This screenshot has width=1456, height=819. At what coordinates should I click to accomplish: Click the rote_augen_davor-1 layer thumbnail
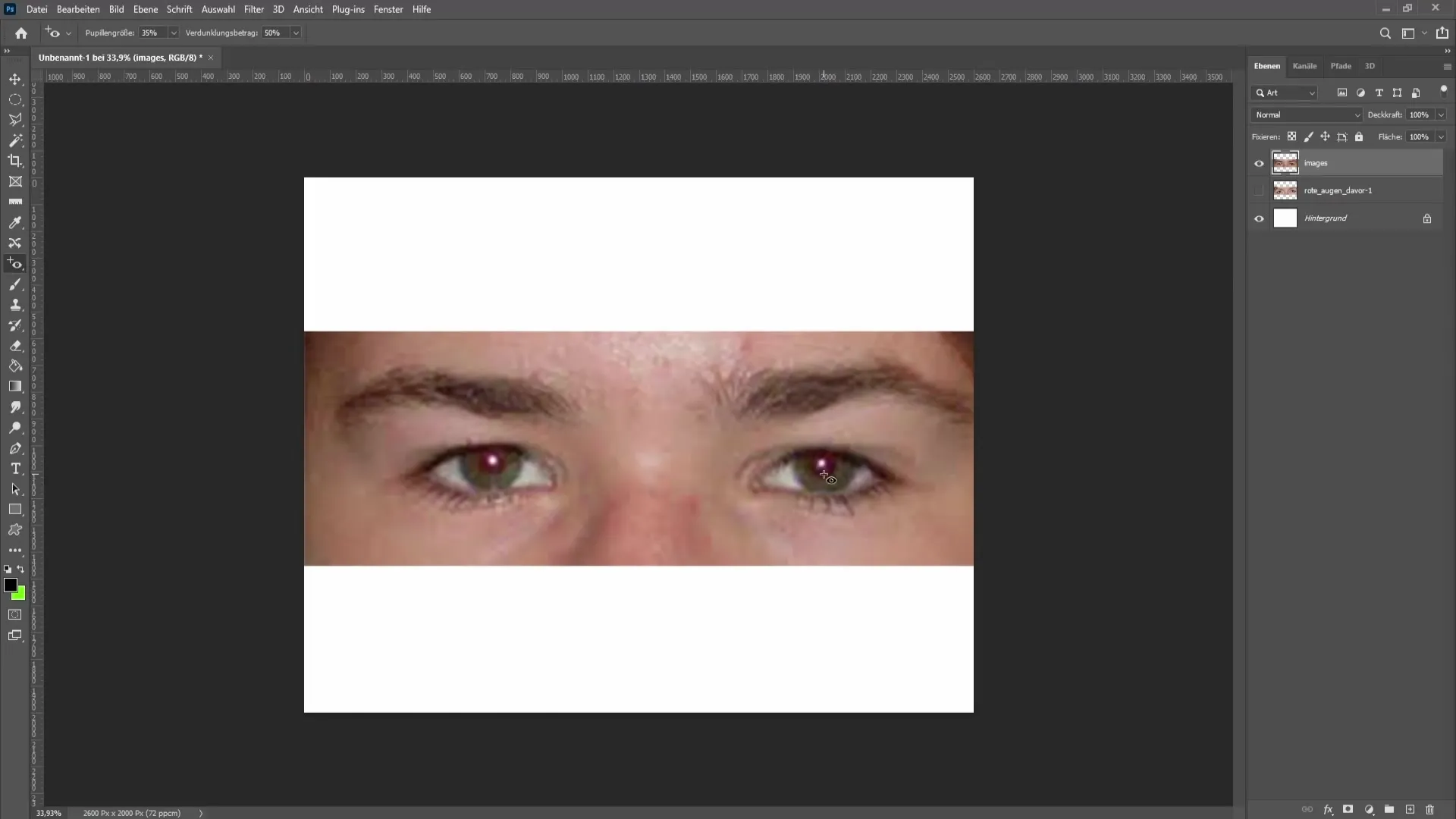pyautogui.click(x=1286, y=190)
